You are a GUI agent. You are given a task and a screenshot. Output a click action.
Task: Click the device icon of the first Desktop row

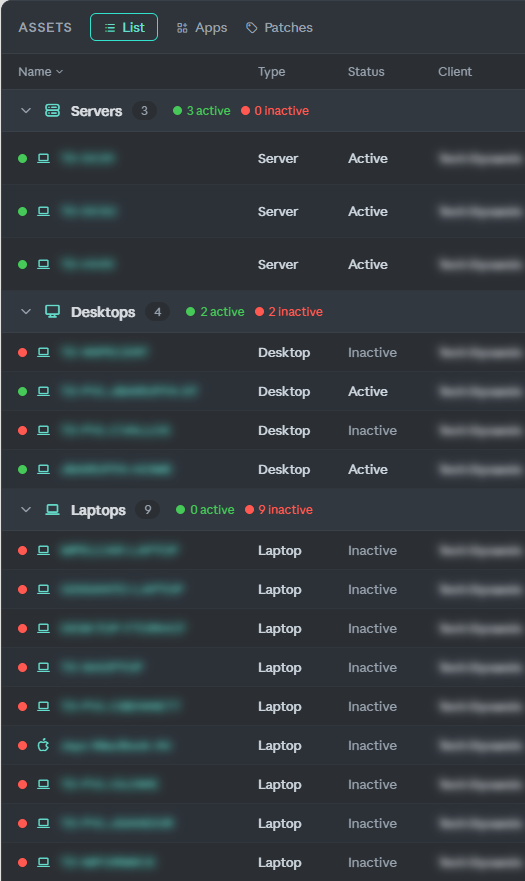point(43,352)
